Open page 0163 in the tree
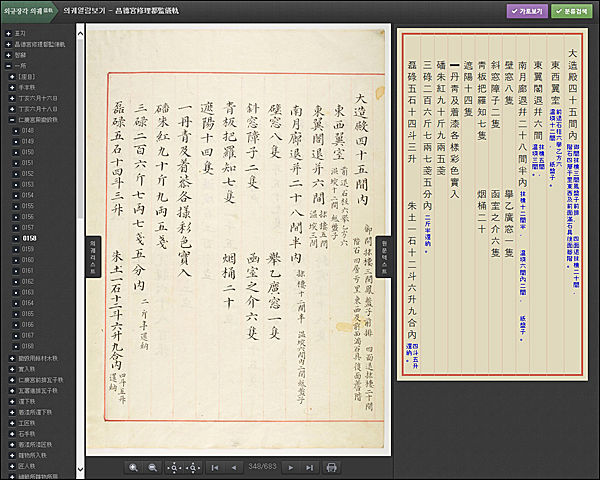Viewport: 600px width, 480px height. click(28, 292)
